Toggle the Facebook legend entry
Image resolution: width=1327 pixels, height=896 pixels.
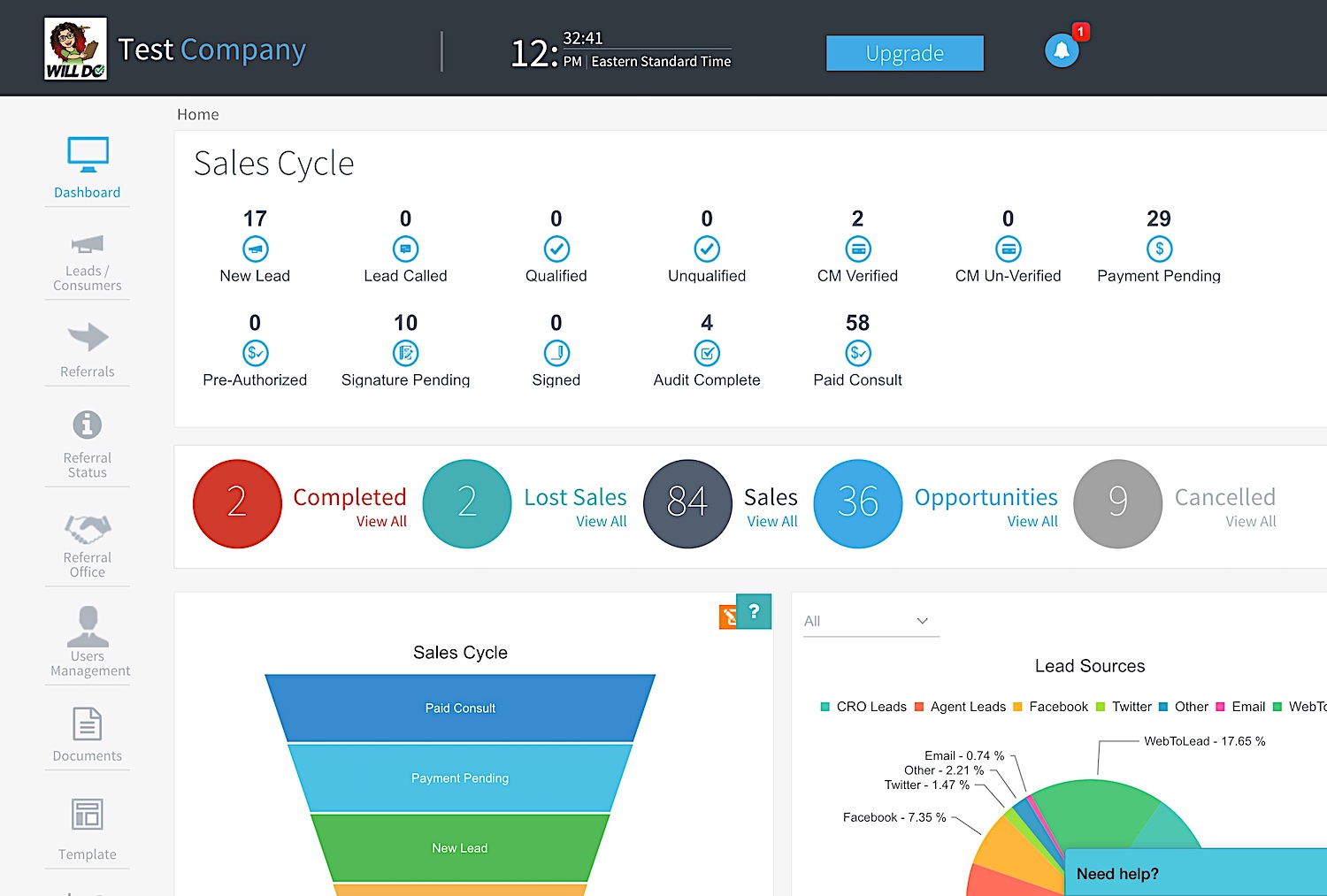click(1050, 707)
